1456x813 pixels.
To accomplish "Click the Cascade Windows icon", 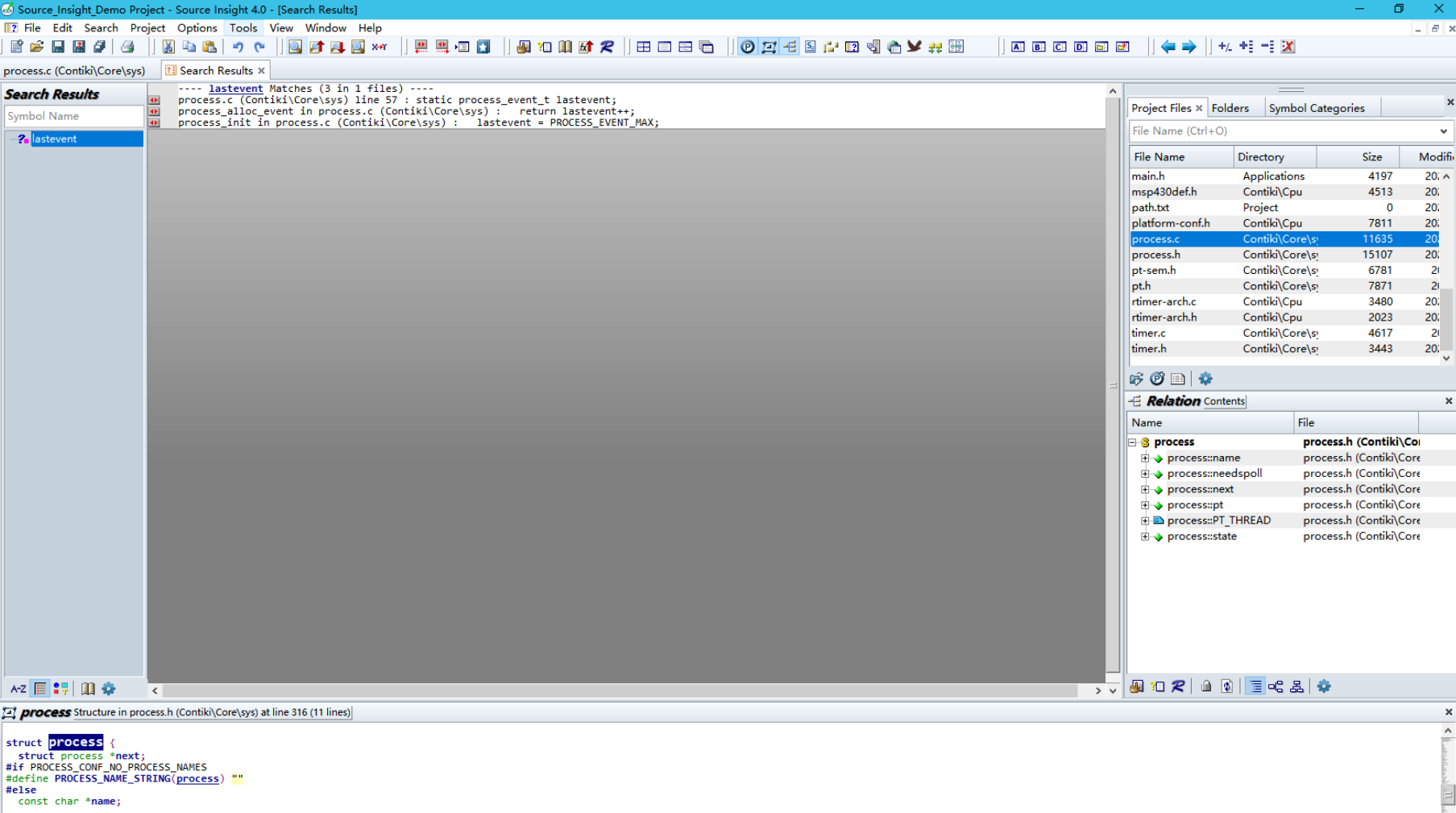I will click(707, 47).
